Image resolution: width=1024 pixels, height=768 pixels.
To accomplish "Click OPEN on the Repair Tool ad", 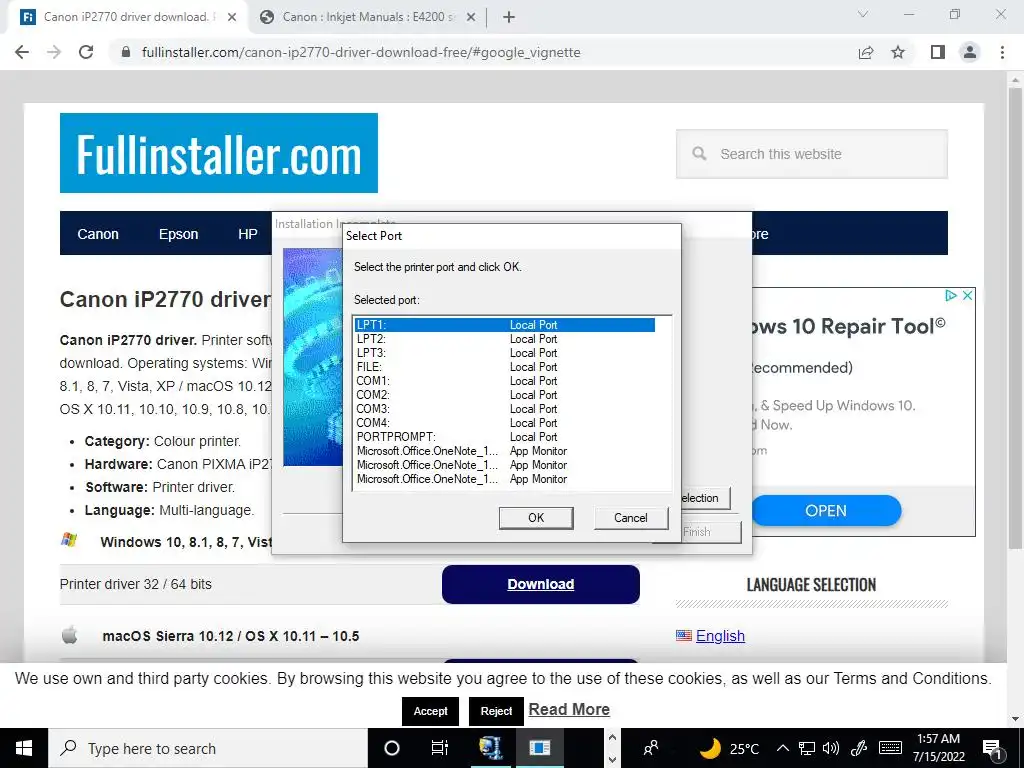I will click(x=826, y=511).
